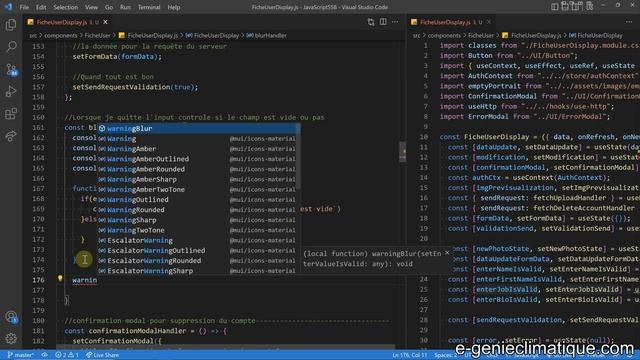The width and height of the screenshot is (640, 360).
Task: Click 'Ln 176, Col 11' cursor position
Action: pyautogui.click(x=409, y=355)
